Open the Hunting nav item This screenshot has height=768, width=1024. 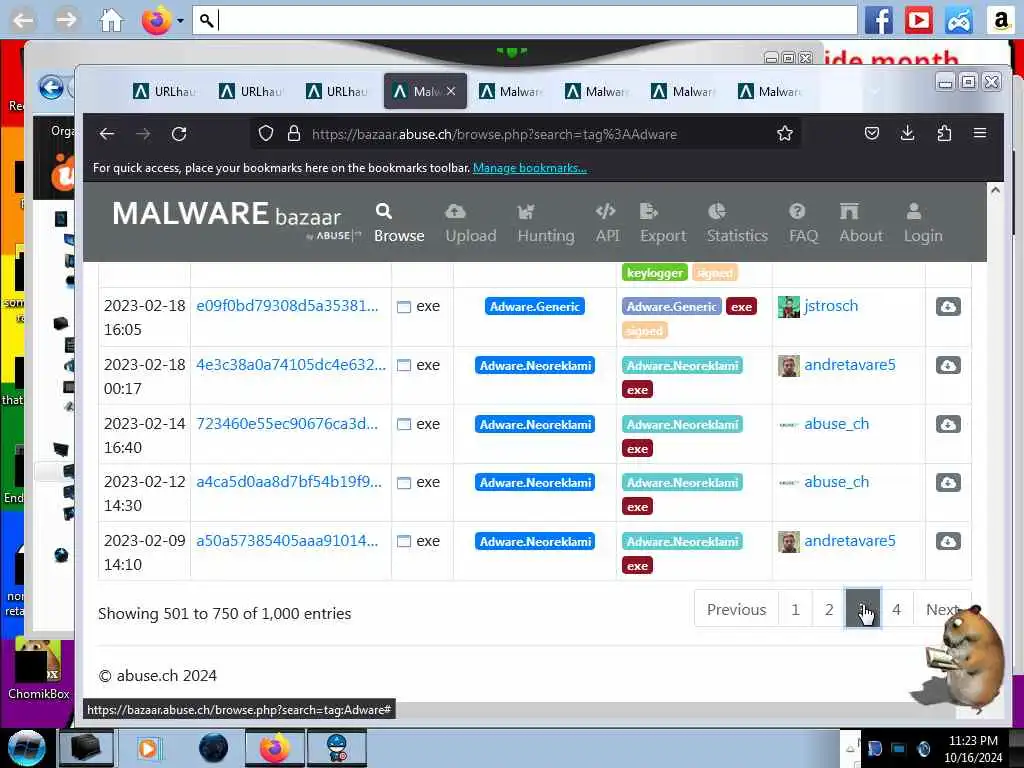point(546,224)
